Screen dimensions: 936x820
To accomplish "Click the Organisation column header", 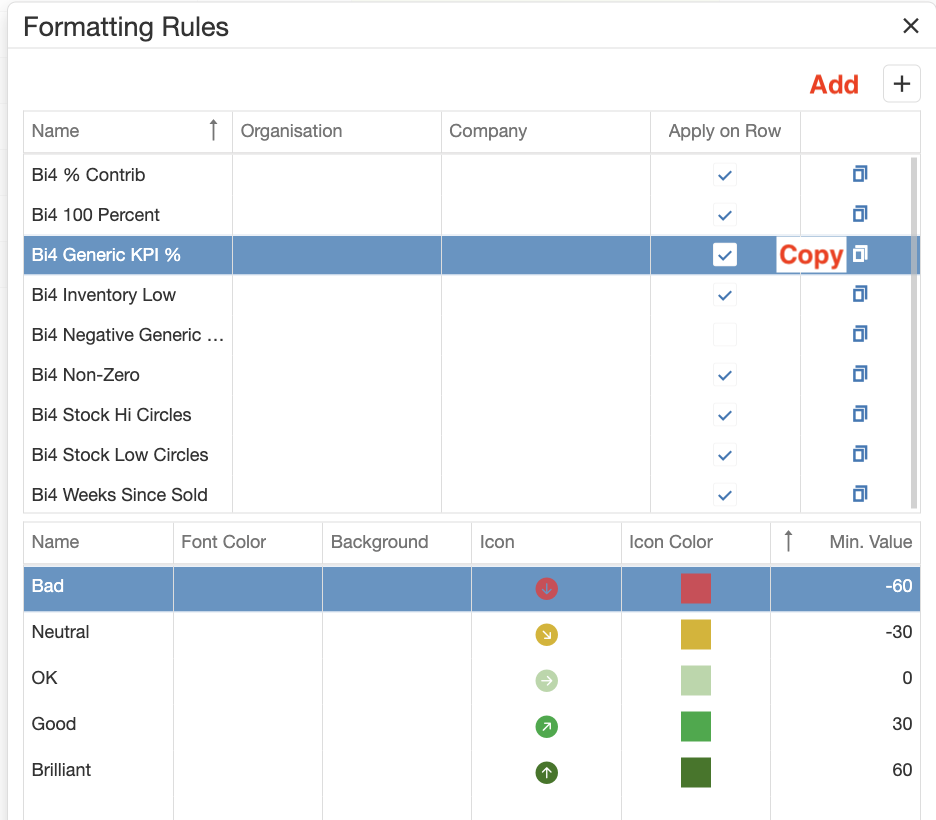I will pyautogui.click(x=337, y=131).
